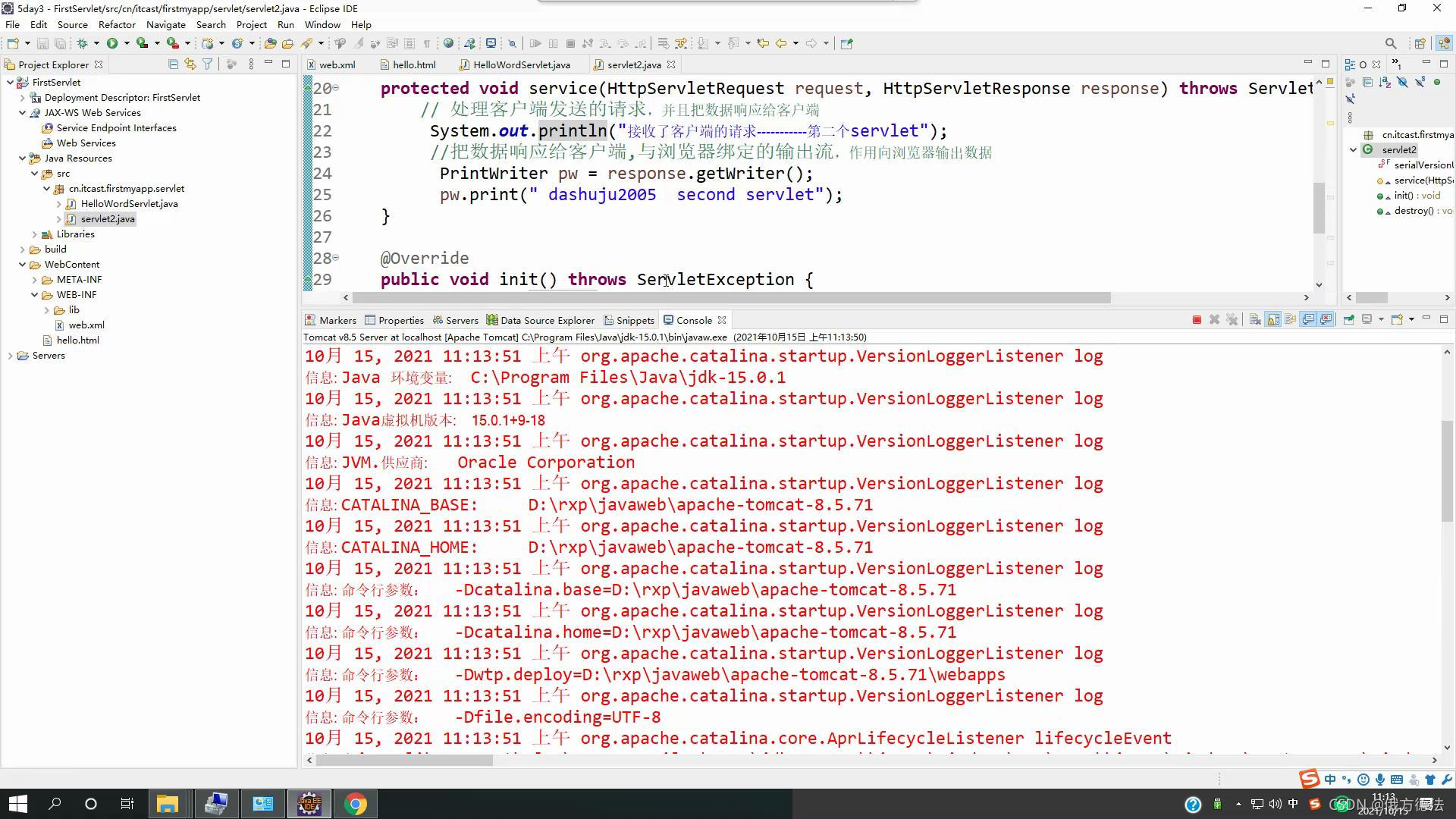The height and width of the screenshot is (819, 1456).
Task: Toggle Hide Local Types in Outline
Action: click(1350, 99)
